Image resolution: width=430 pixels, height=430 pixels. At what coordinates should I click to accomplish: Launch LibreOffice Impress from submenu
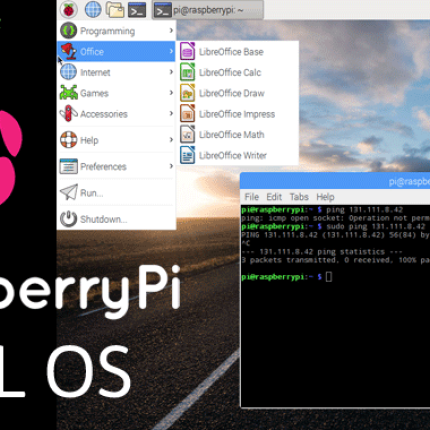point(237,114)
